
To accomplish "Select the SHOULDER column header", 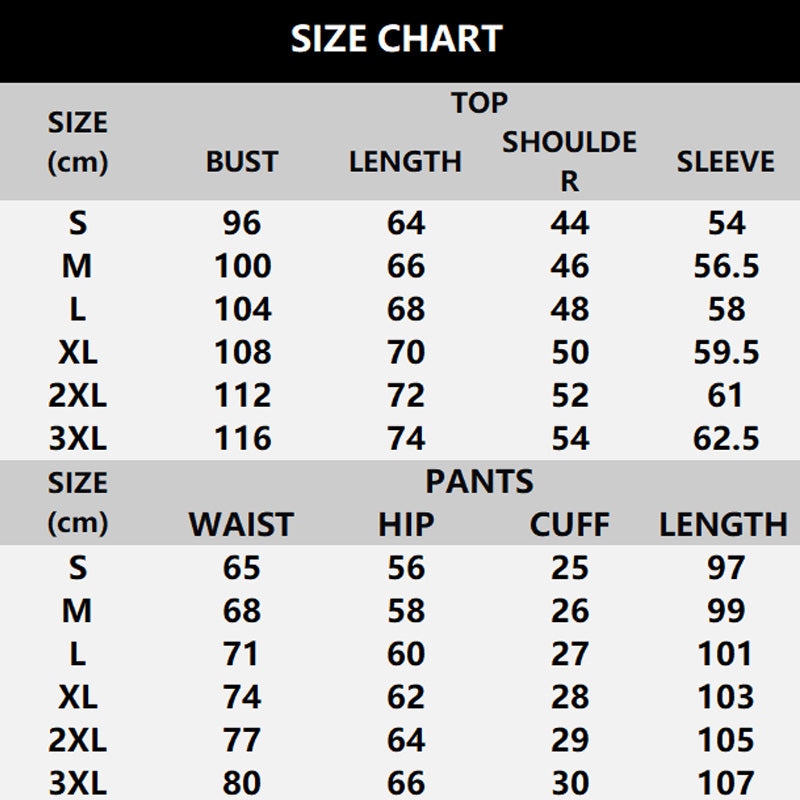I will 569,160.
